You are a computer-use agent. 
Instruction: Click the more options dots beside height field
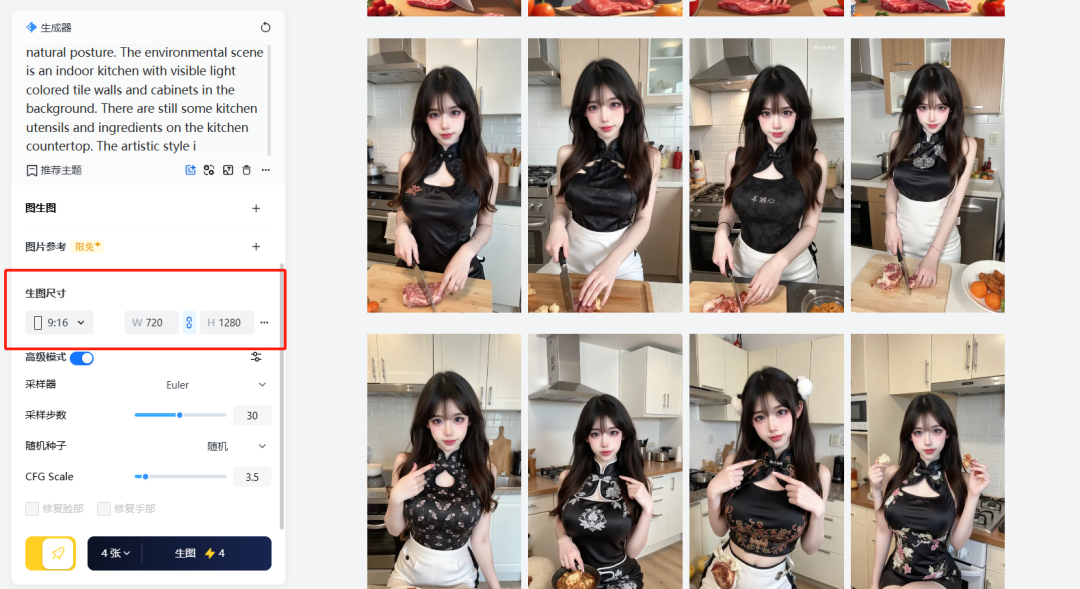click(x=264, y=323)
